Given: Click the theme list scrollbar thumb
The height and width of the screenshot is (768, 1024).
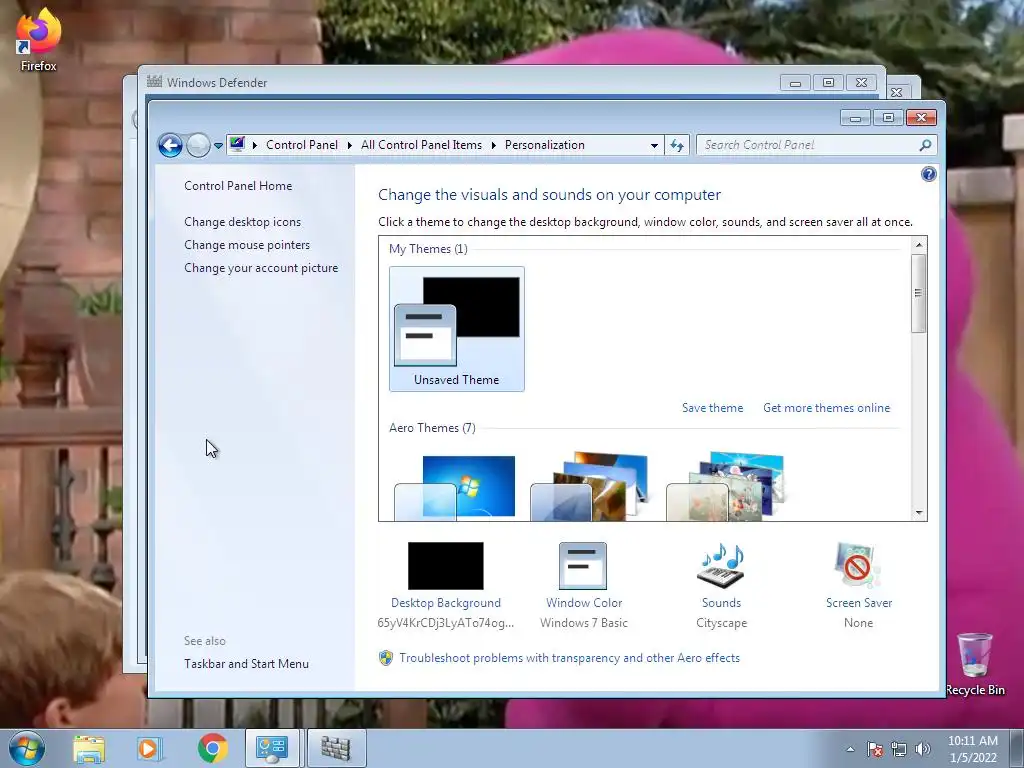Looking at the screenshot, I should pos(919,293).
